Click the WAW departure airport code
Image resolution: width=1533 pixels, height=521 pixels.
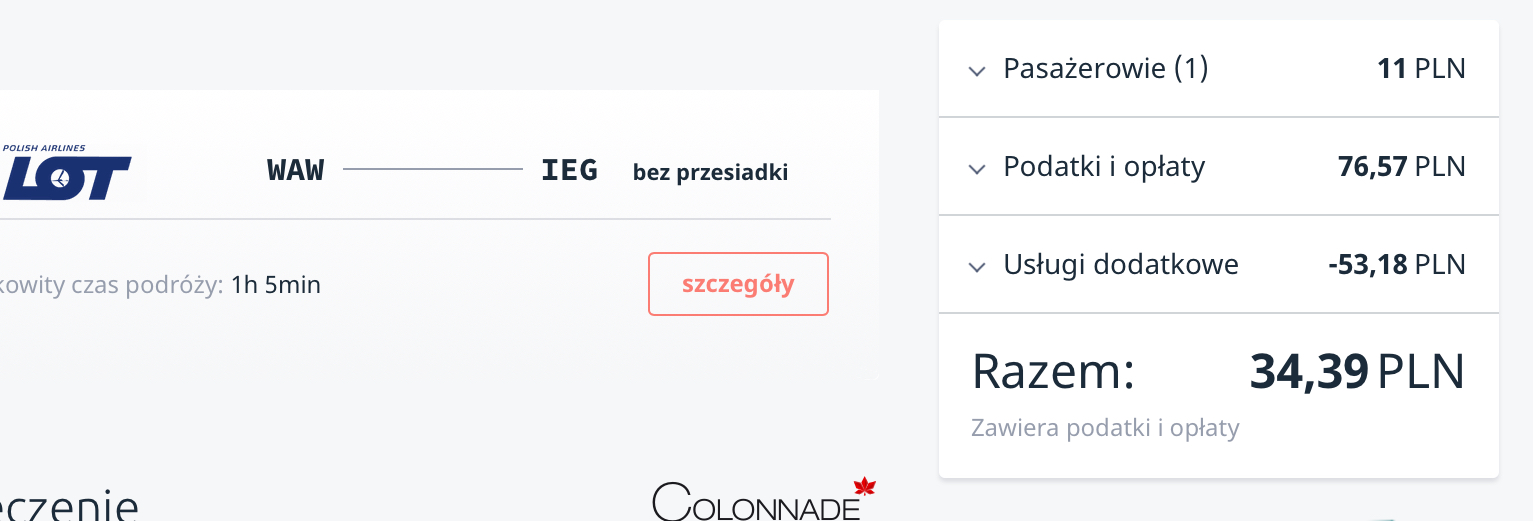(x=296, y=170)
